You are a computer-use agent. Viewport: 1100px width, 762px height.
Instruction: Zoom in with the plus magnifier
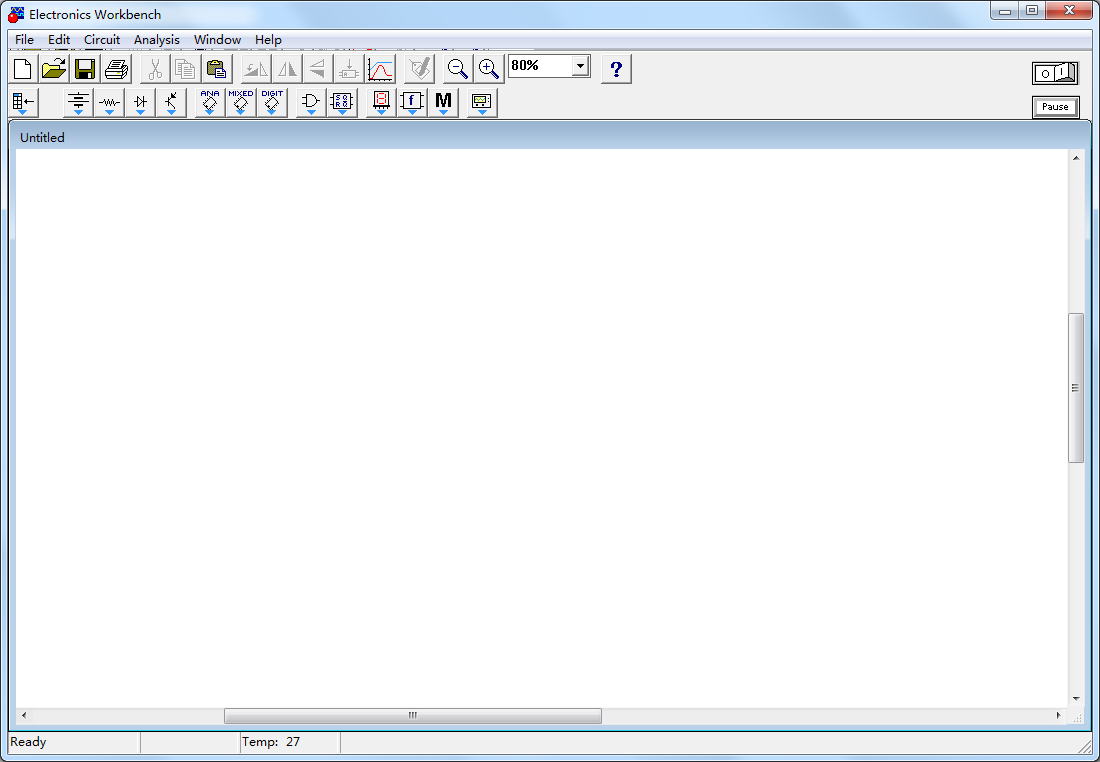(488, 69)
